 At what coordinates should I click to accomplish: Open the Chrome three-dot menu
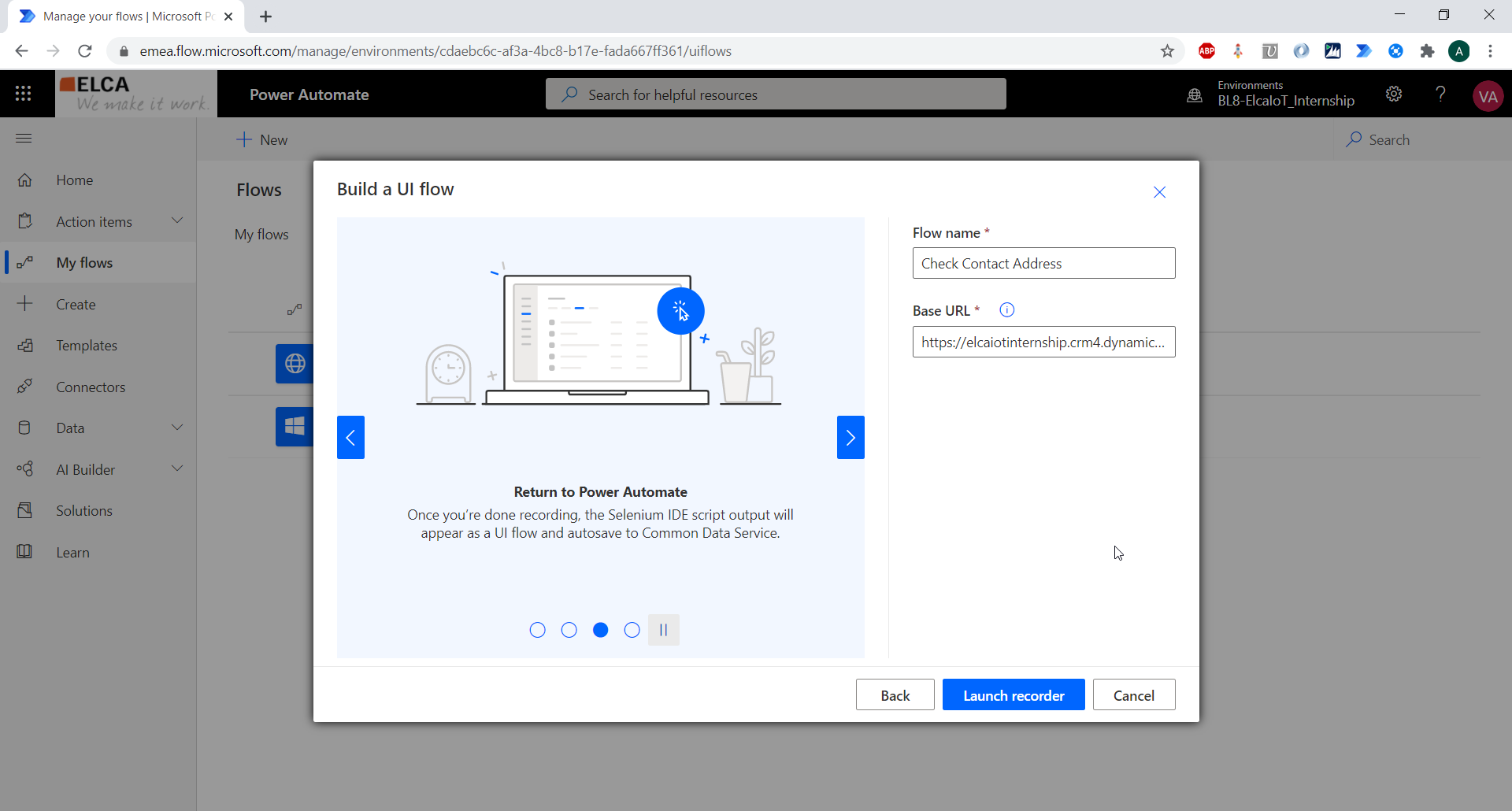point(1490,51)
